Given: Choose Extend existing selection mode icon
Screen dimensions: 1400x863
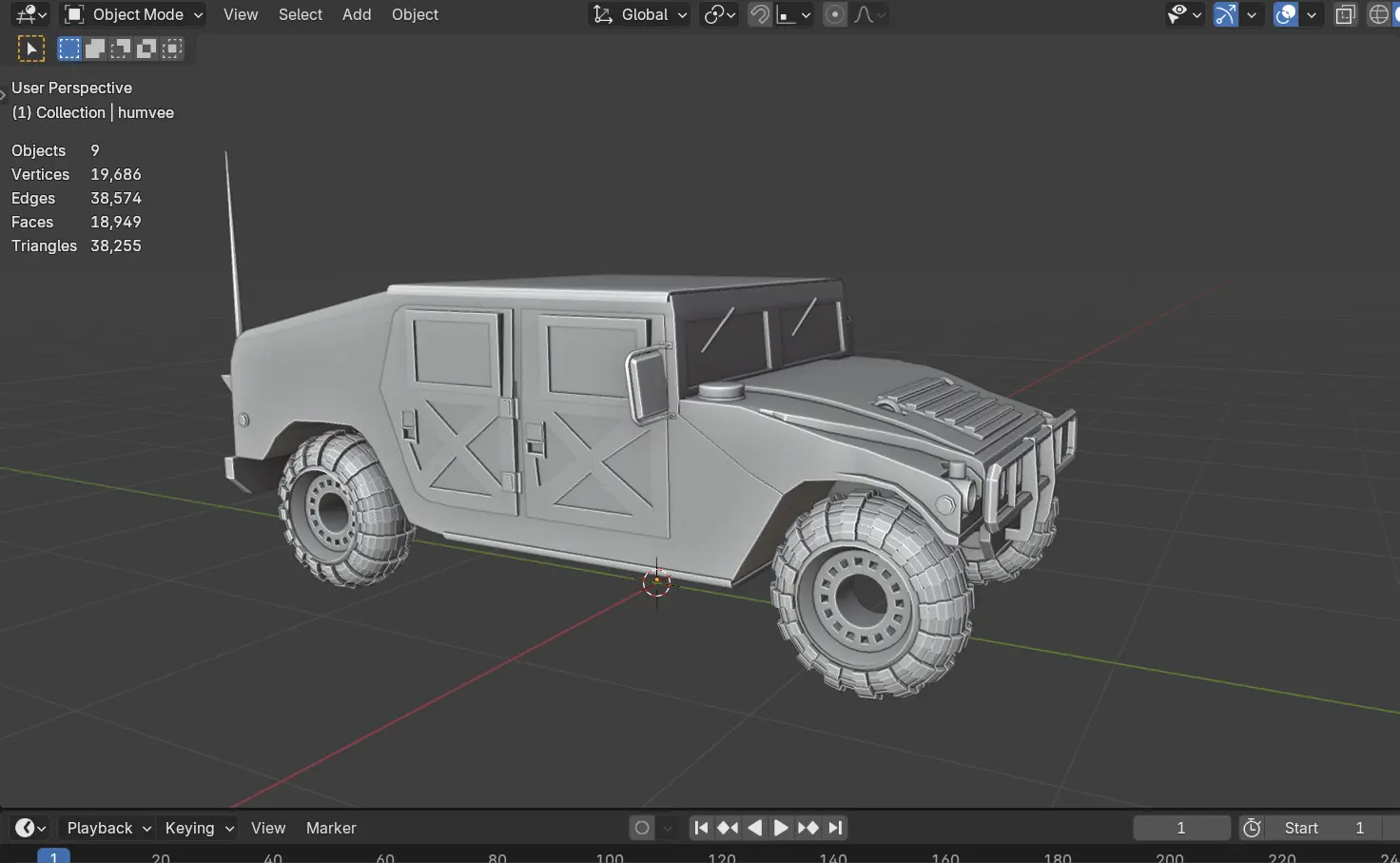Looking at the screenshot, I should (95, 49).
